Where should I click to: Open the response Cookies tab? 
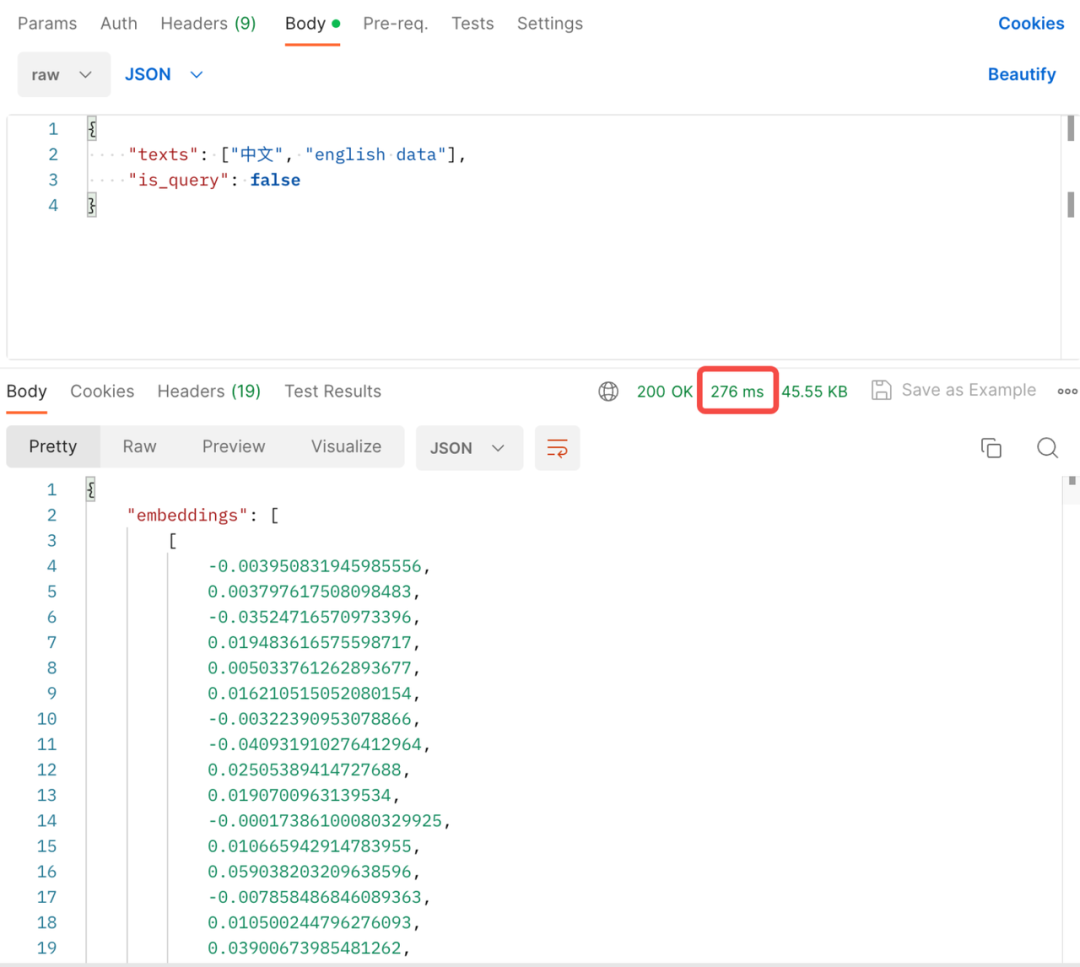click(102, 391)
